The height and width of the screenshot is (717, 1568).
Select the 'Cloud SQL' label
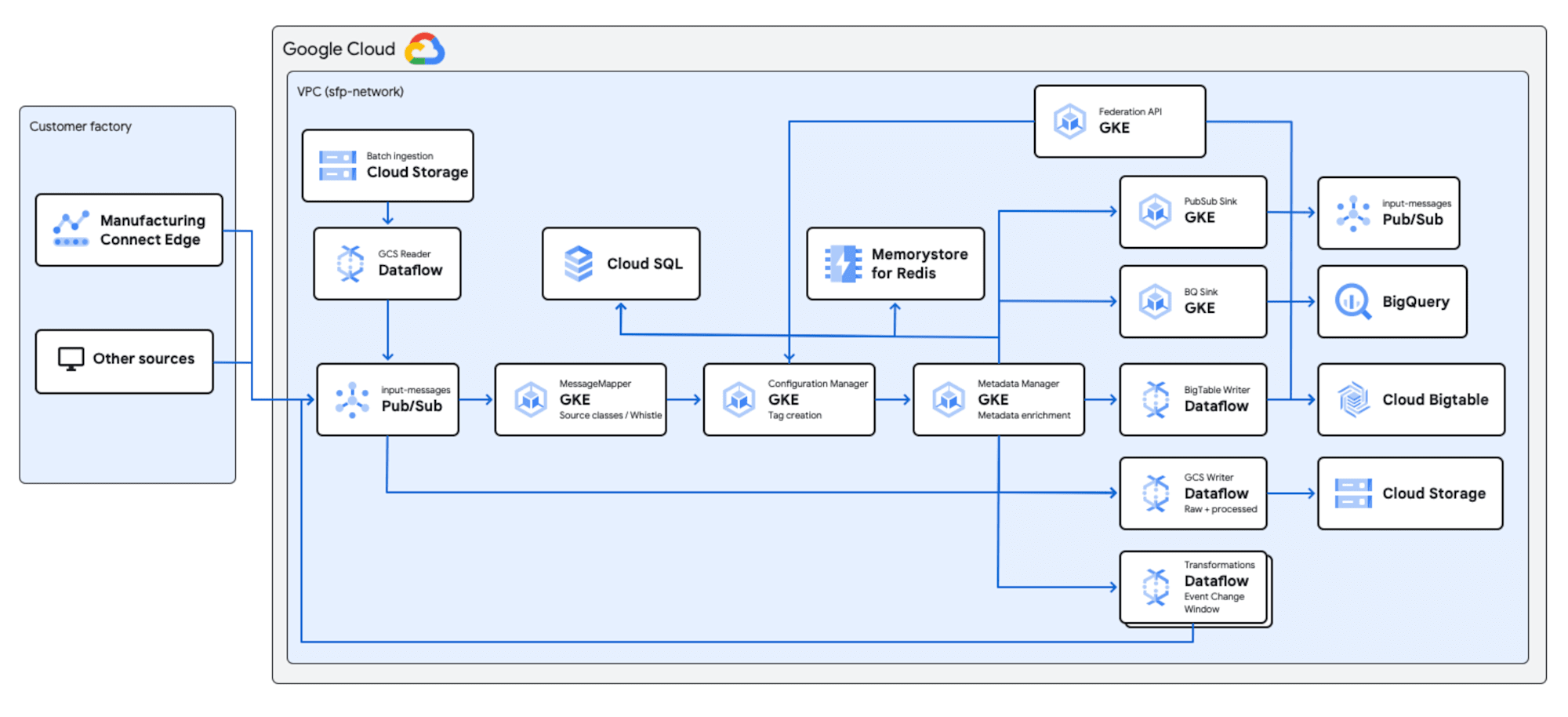644,264
